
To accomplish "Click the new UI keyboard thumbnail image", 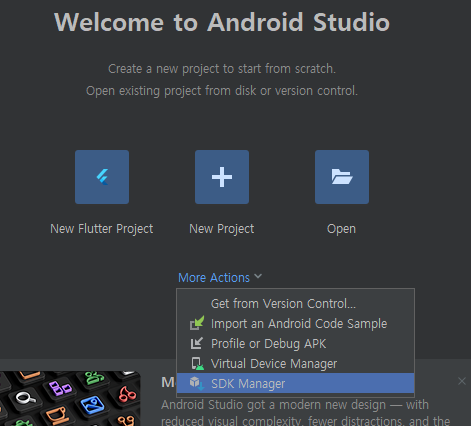I will pos(70,398).
